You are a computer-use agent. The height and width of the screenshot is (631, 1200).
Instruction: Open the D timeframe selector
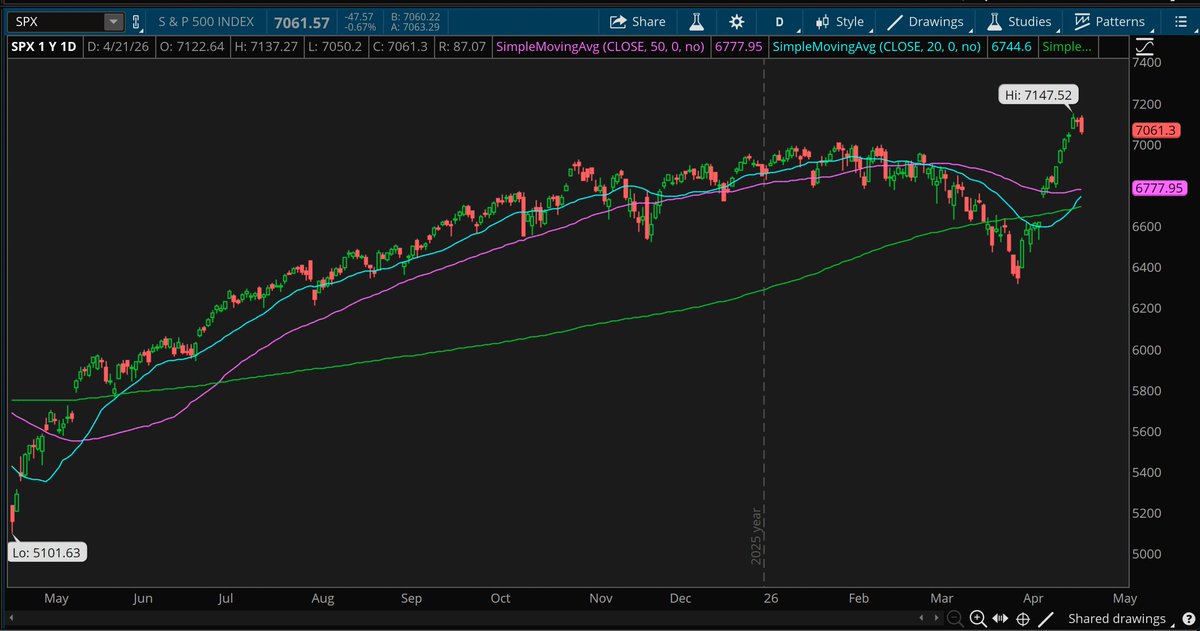[x=779, y=21]
